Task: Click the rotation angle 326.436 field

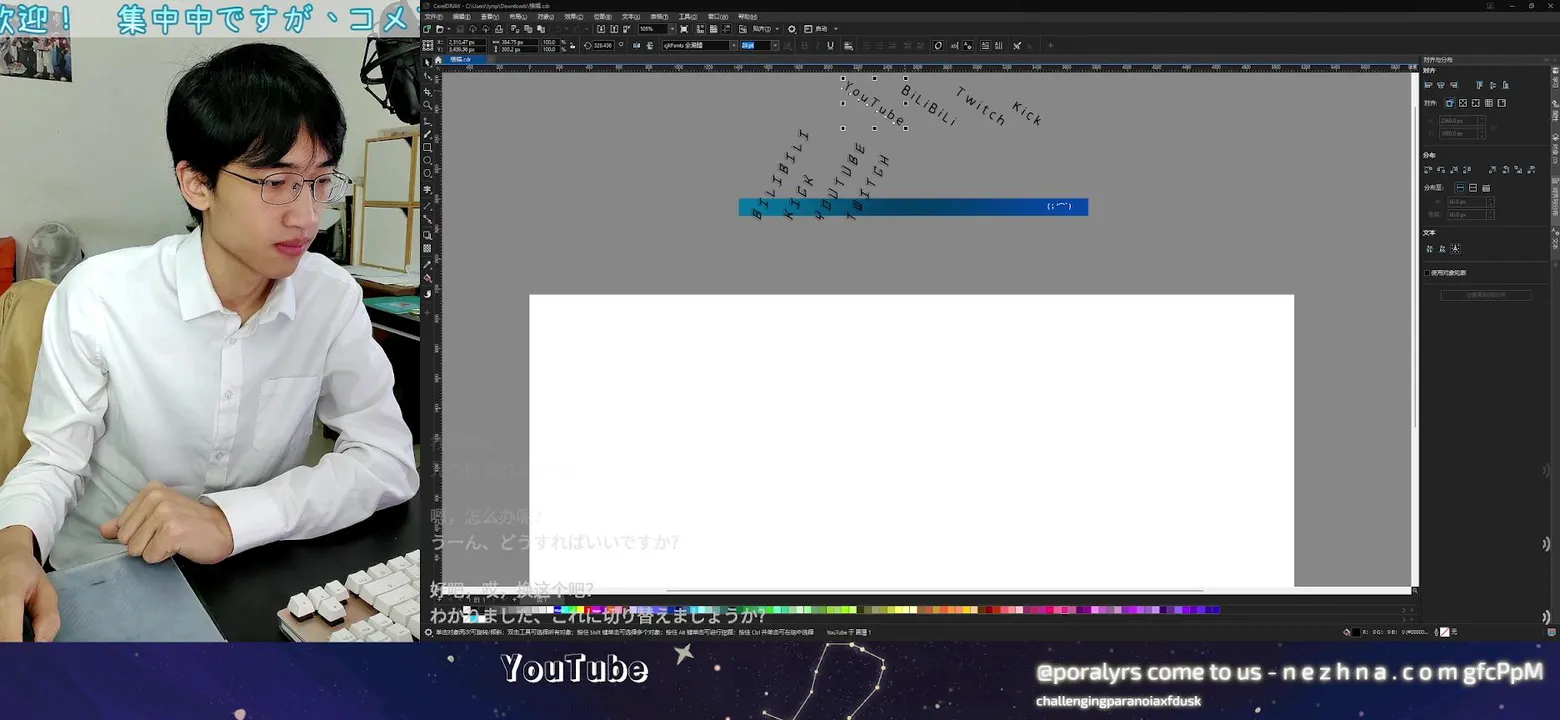Action: click(x=603, y=45)
